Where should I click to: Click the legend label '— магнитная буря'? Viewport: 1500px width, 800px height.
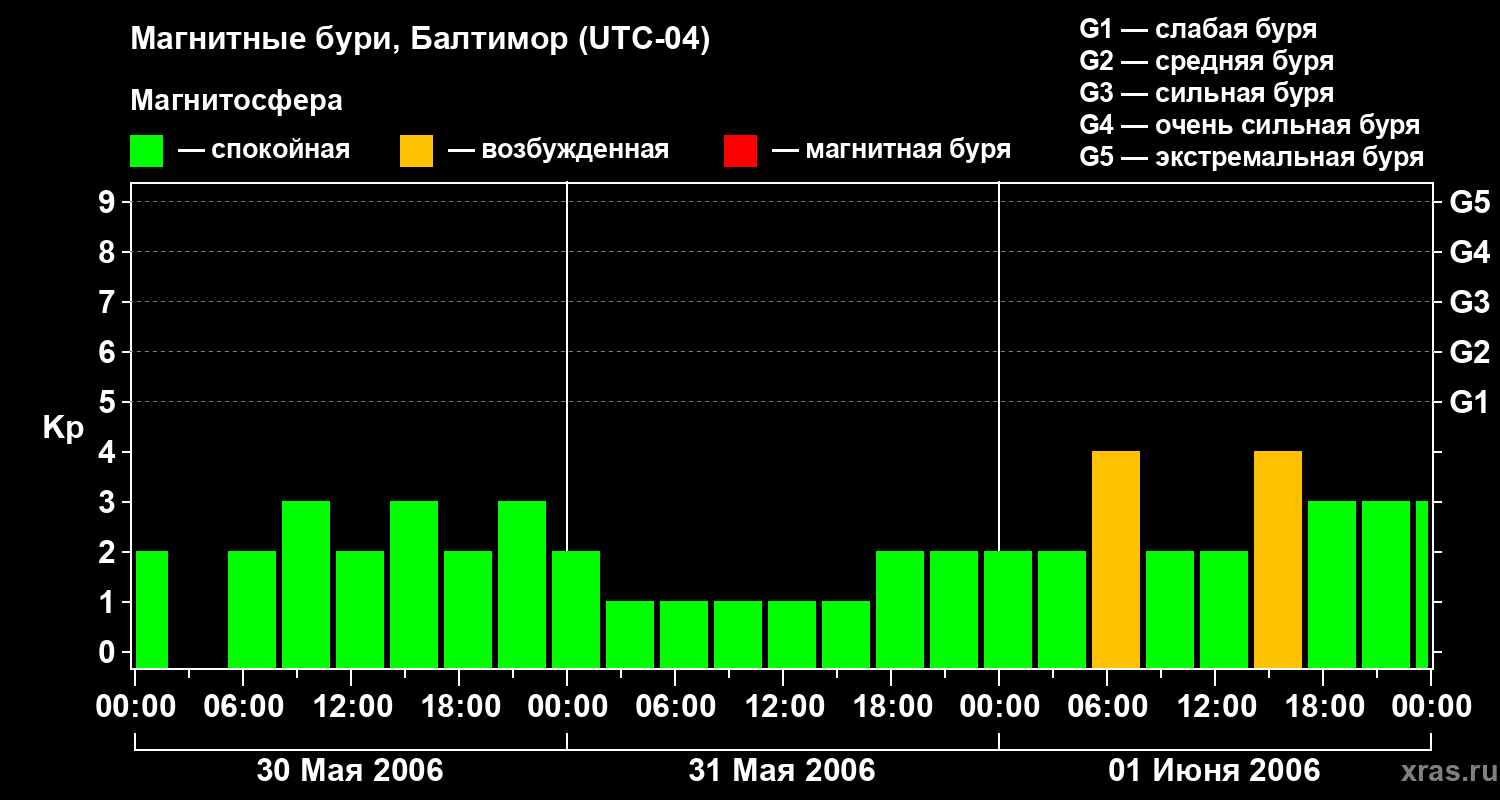(x=891, y=150)
